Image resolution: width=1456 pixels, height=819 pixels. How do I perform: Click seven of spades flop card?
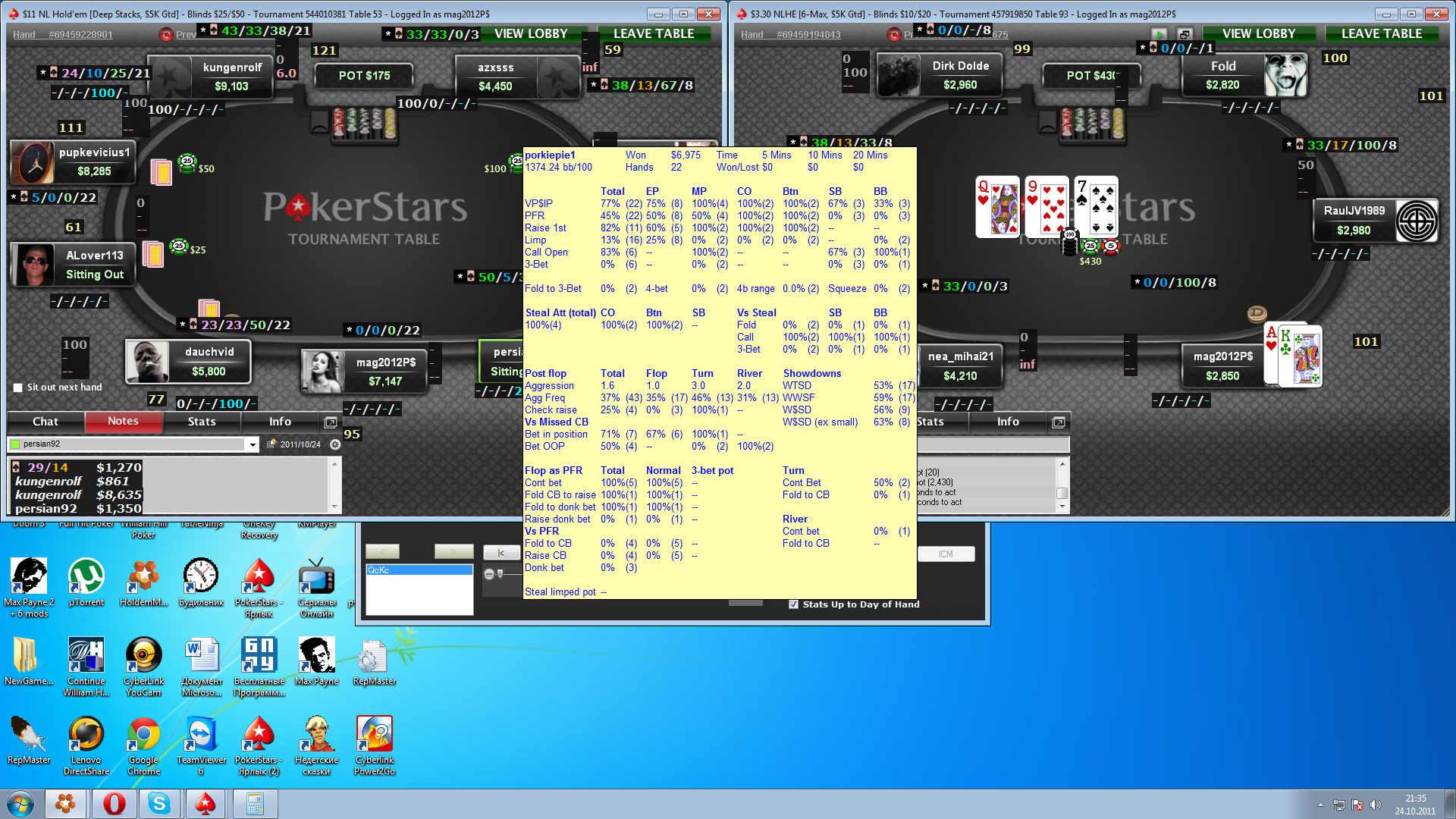tap(1096, 207)
